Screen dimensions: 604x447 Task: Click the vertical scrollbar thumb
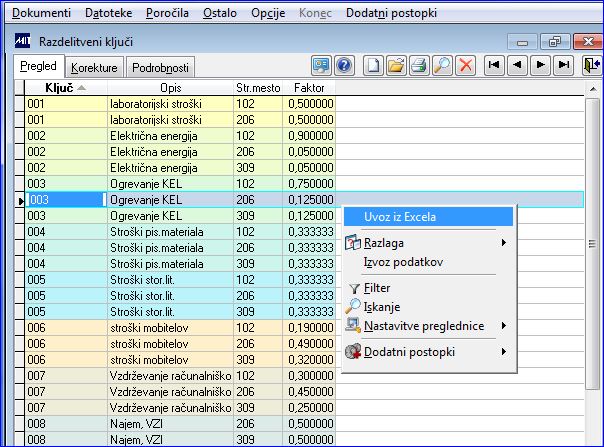point(593,244)
